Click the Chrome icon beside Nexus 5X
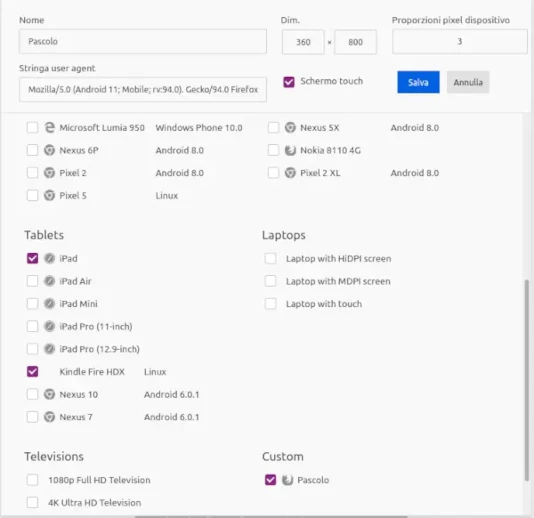The height and width of the screenshot is (518, 534). [290, 128]
